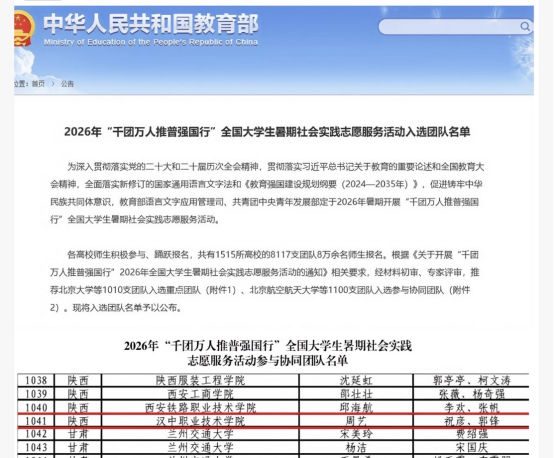Click the Ministry of Education English subtitle
Screen dimensions: 554x458
click(151, 42)
